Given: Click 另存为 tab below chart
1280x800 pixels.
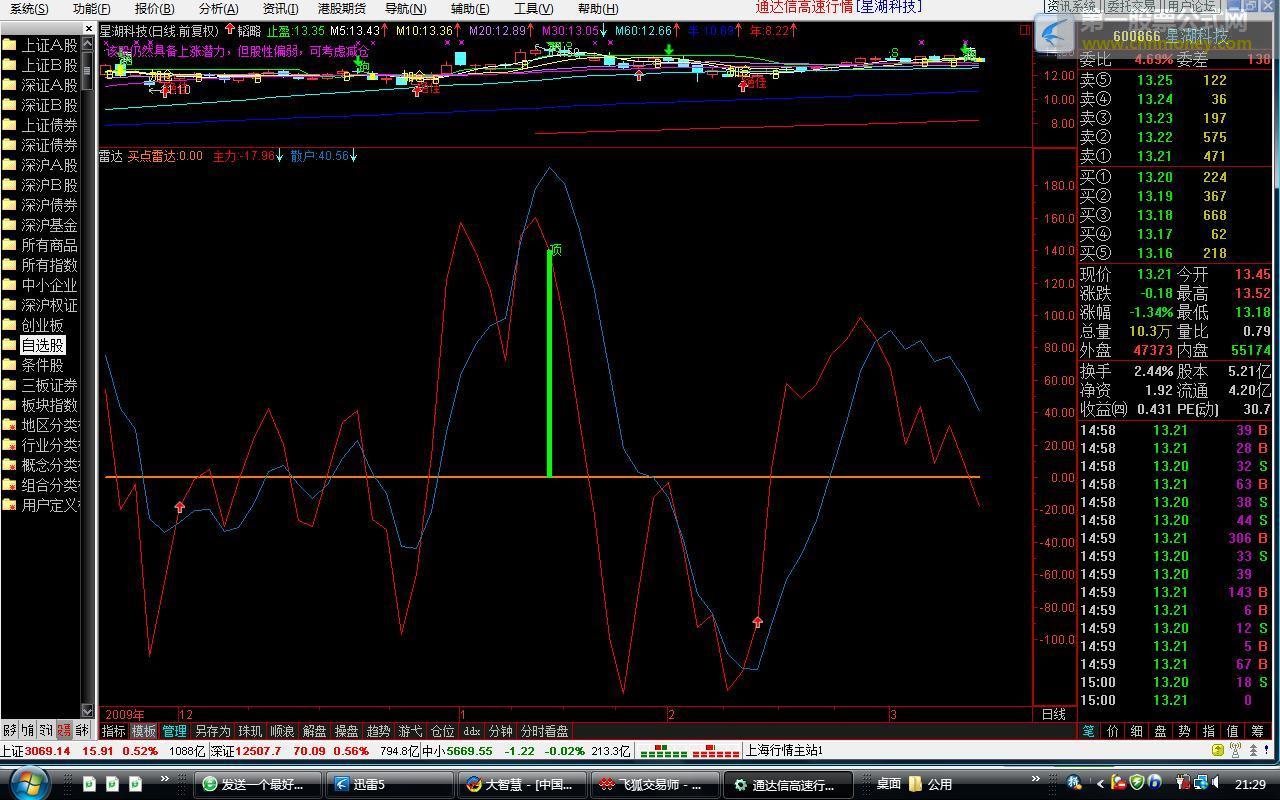Looking at the screenshot, I should (212, 731).
